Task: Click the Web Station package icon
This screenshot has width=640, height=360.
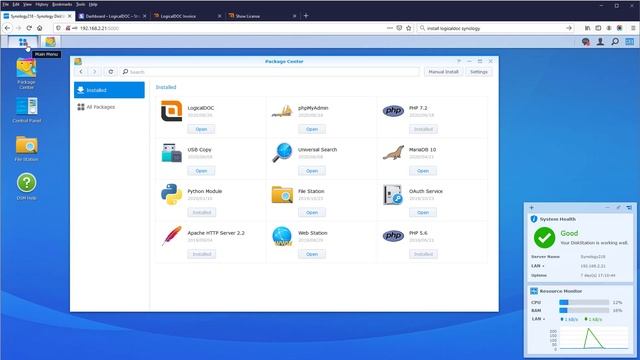Action: (282, 236)
